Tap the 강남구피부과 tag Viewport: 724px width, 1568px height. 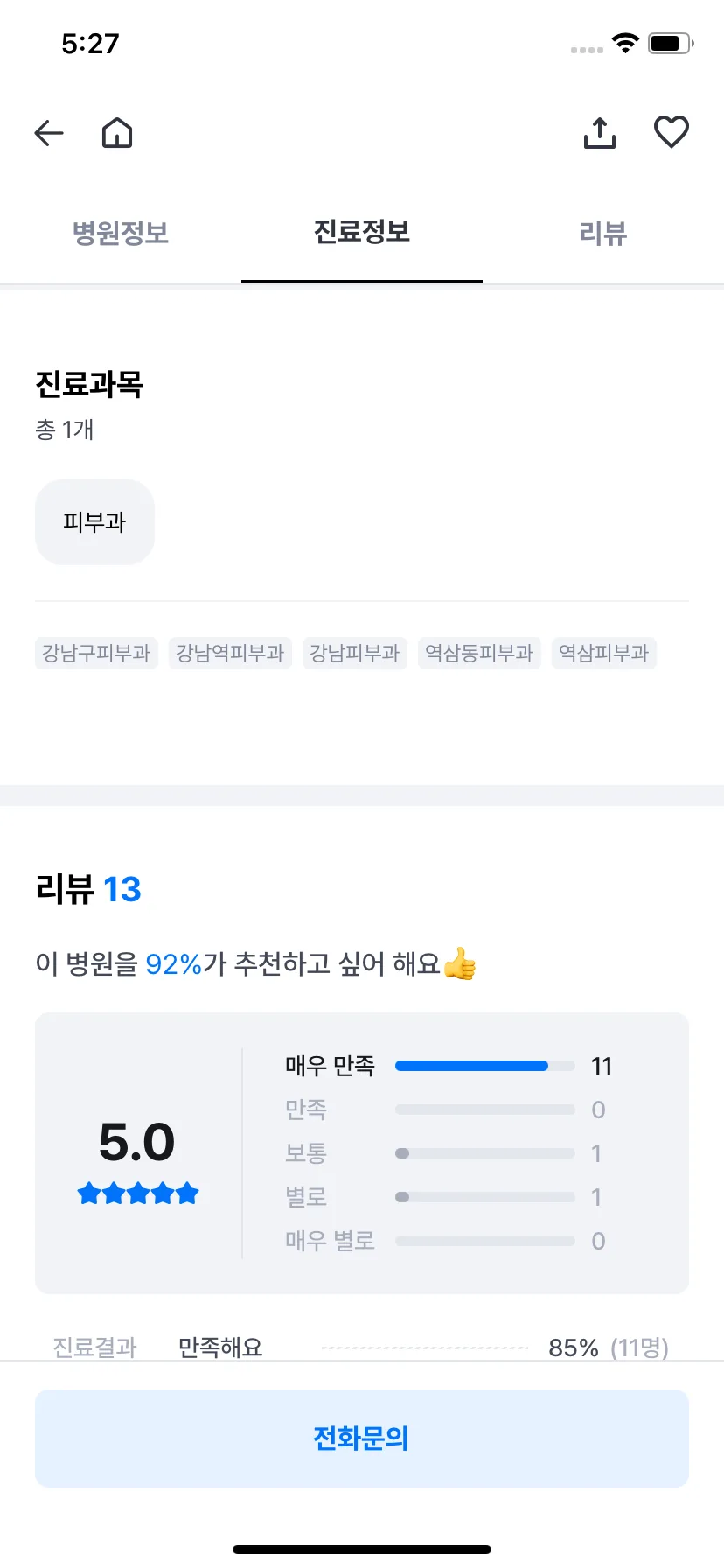pyautogui.click(x=96, y=653)
